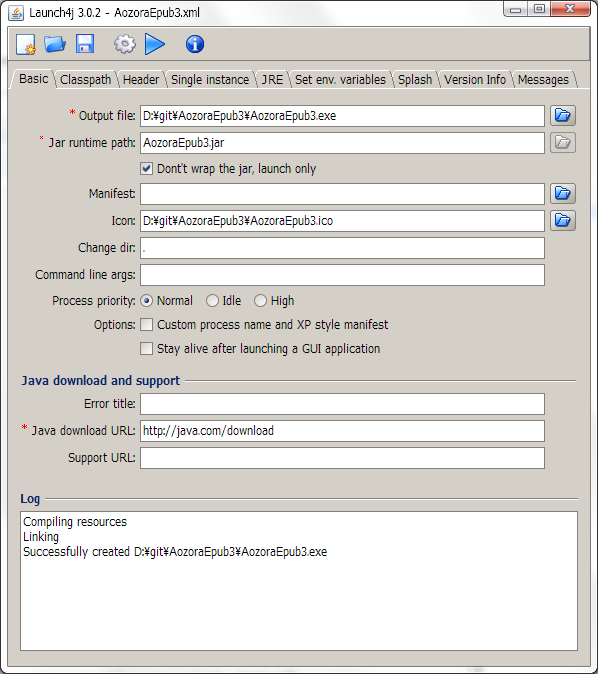Click the Error title field
598x674 pixels.
pos(342,404)
